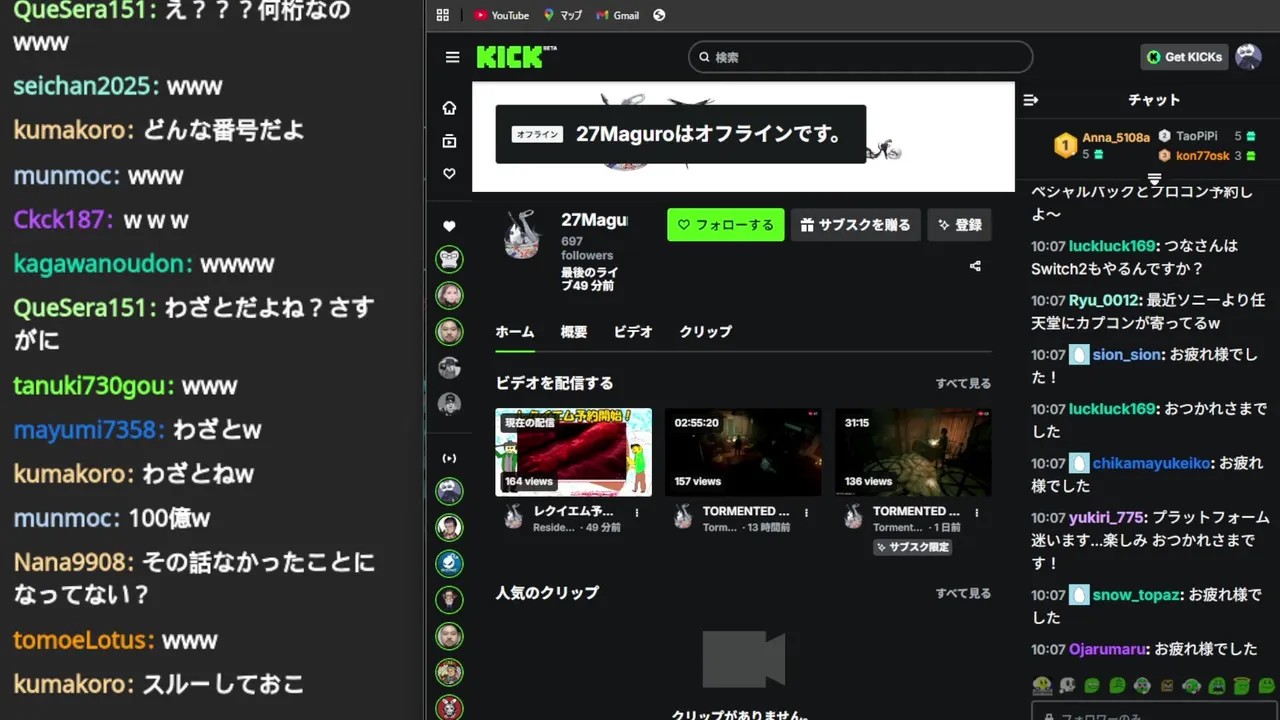This screenshot has width=1280, height=720.
Task: Click the 登録 subscribe button
Action: 960,225
